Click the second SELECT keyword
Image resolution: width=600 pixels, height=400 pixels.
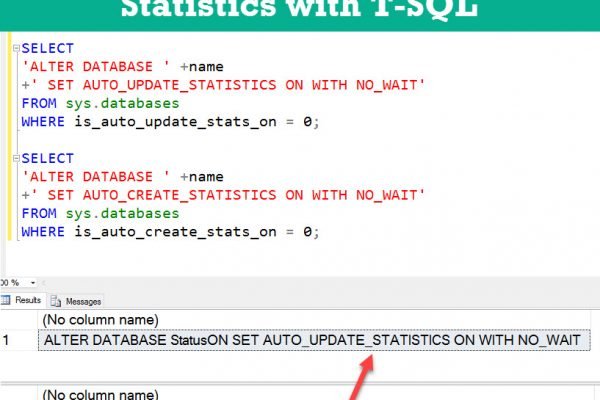[x=47, y=158]
